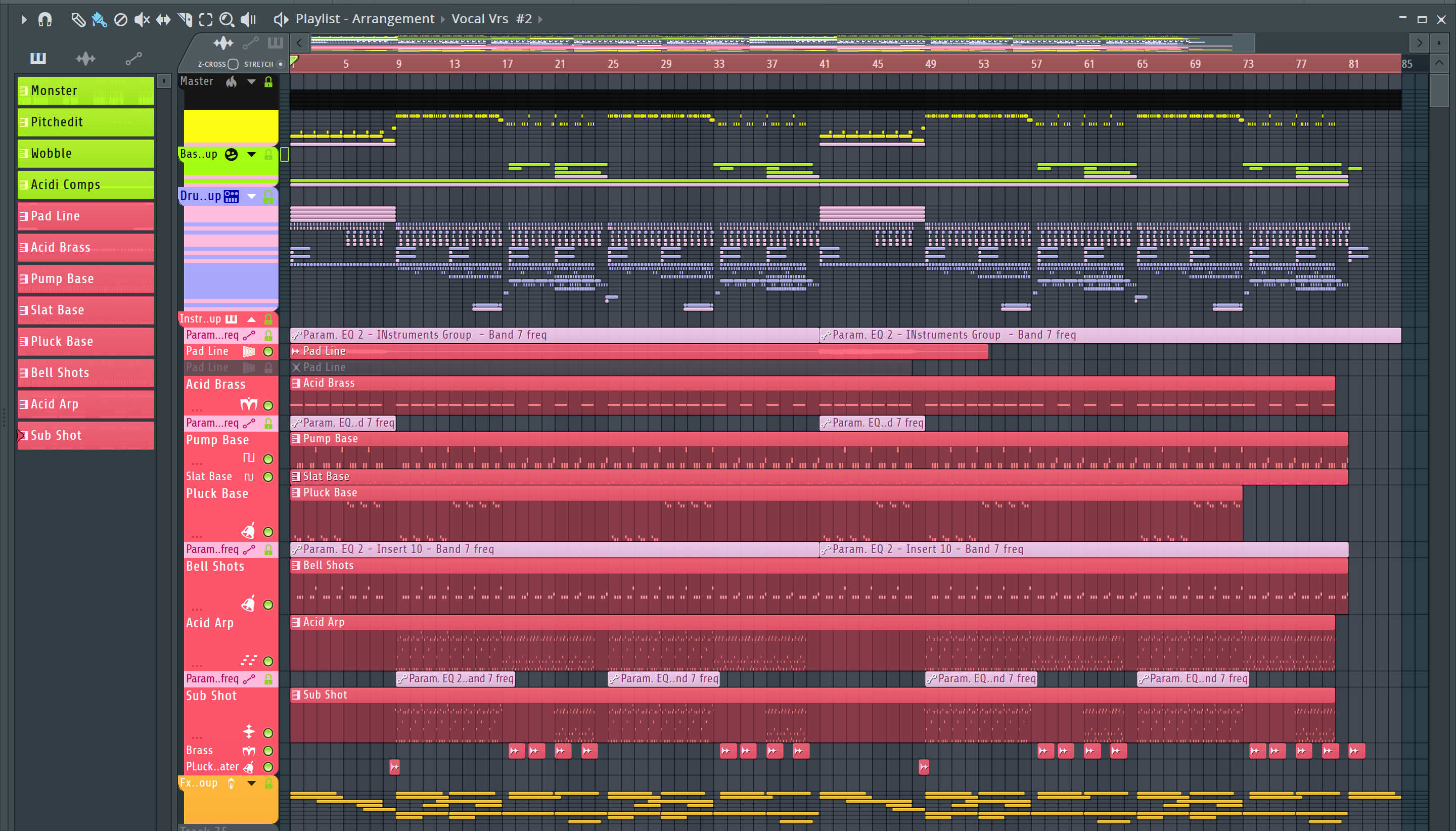Select Wobble pattern in picker
Viewport: 1456px width, 831px height.
coord(85,153)
